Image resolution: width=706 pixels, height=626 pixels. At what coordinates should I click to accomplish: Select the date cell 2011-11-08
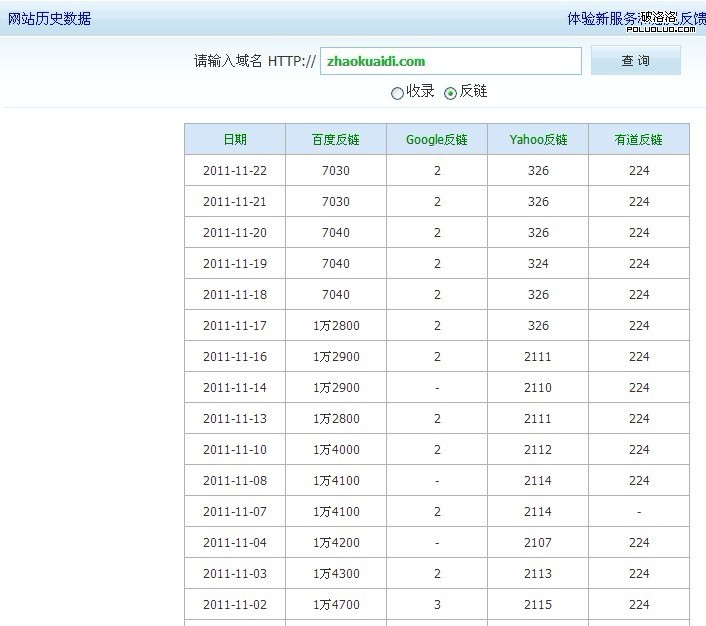[x=235, y=481]
